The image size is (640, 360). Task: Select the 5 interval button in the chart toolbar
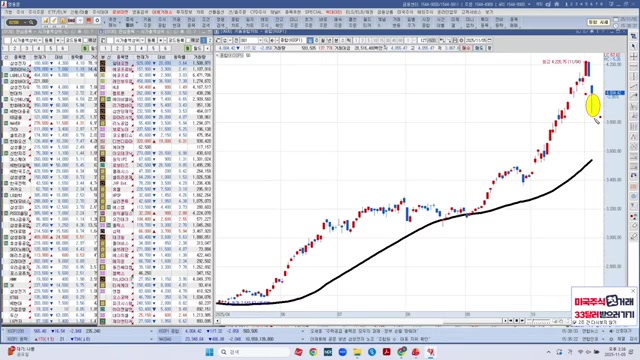tap(368, 40)
